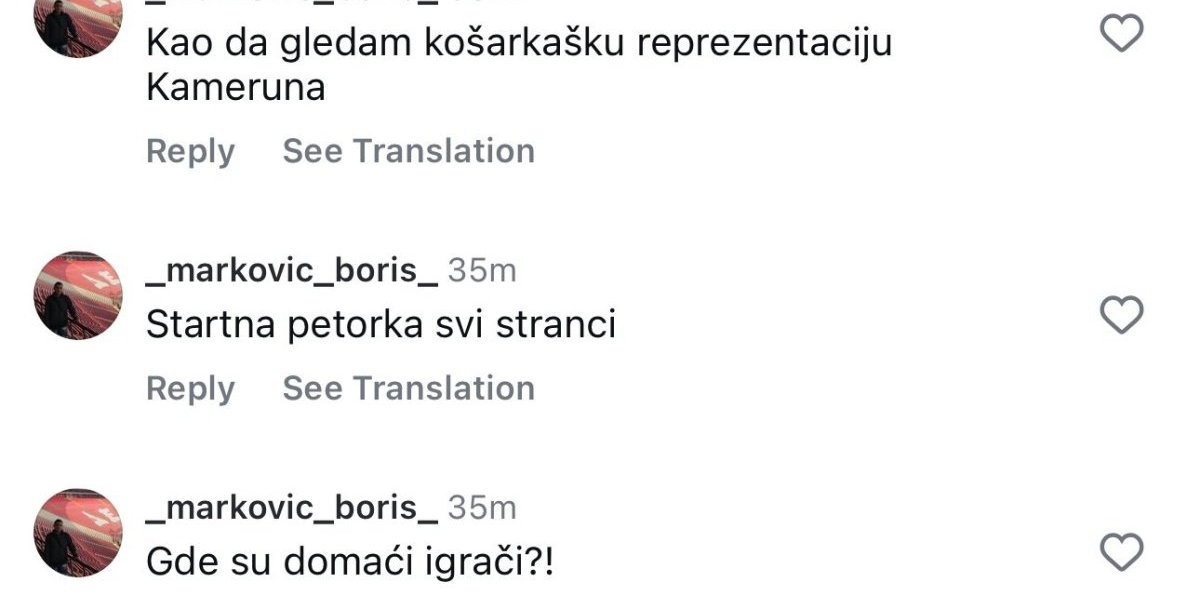Image resolution: width=1200 pixels, height=600 pixels.
Task: Click the 35m timestamp above 'Gde su domaći'
Action: pyautogui.click(x=481, y=508)
